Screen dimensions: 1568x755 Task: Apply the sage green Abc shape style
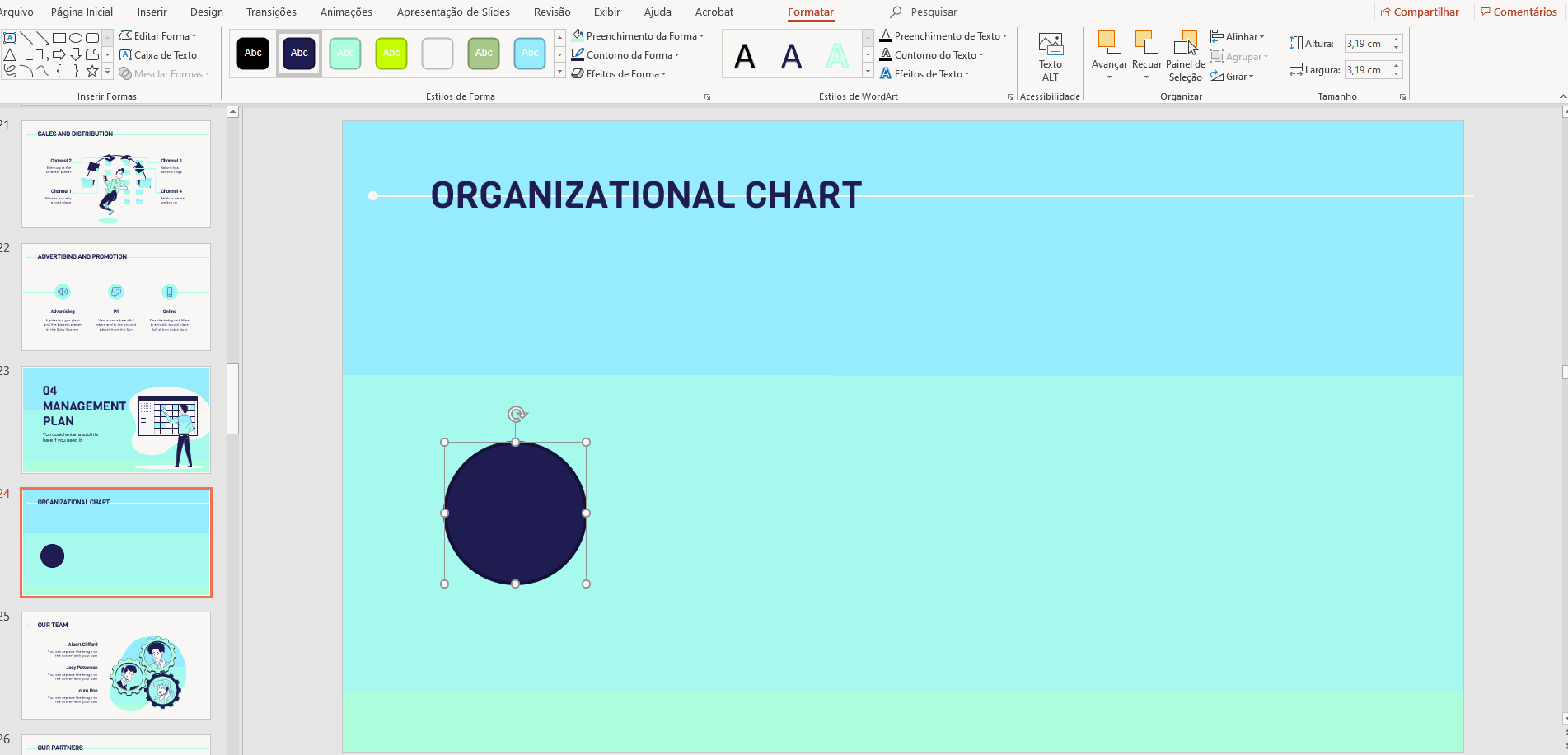coord(484,54)
